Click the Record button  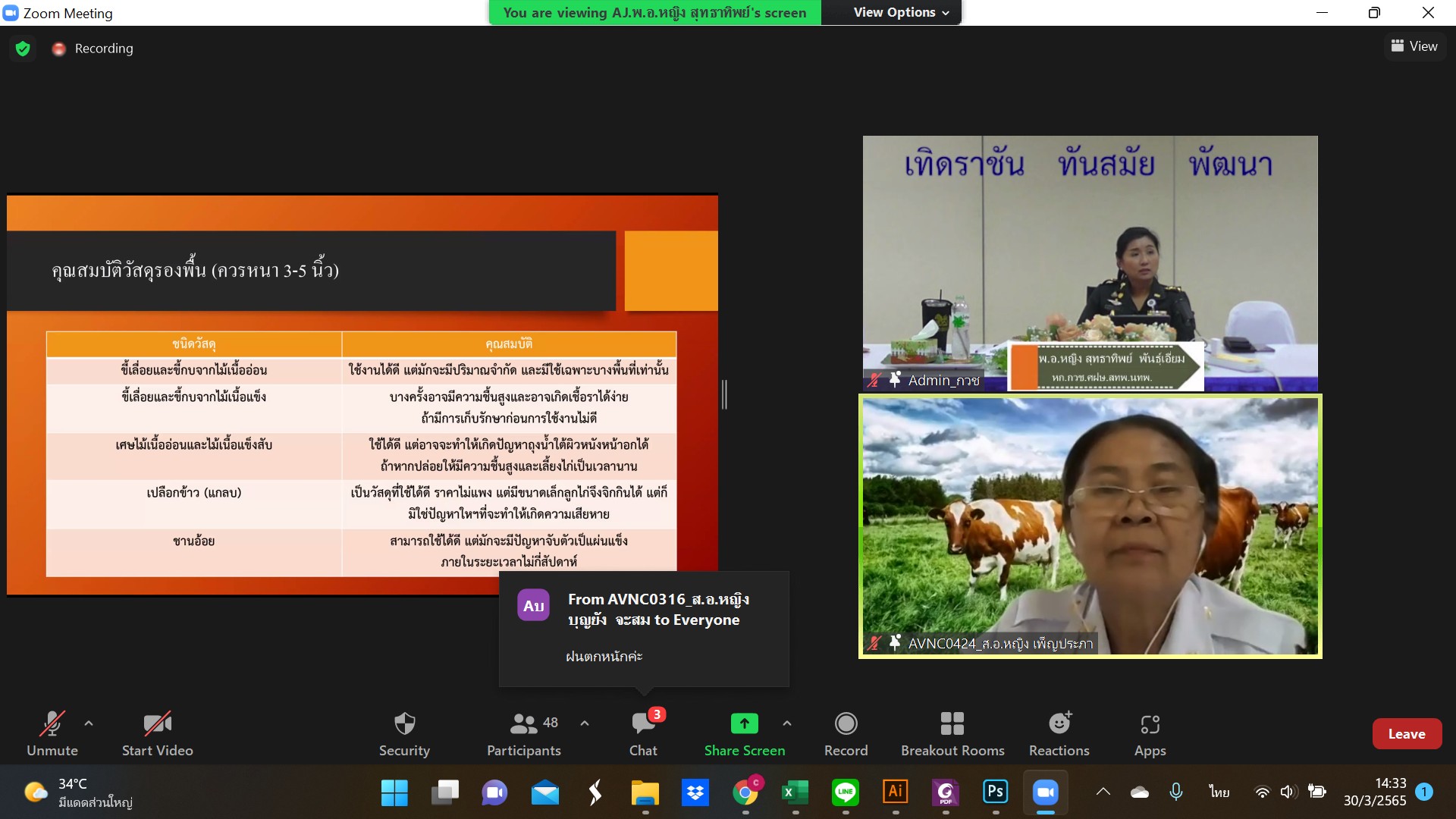[x=846, y=733]
